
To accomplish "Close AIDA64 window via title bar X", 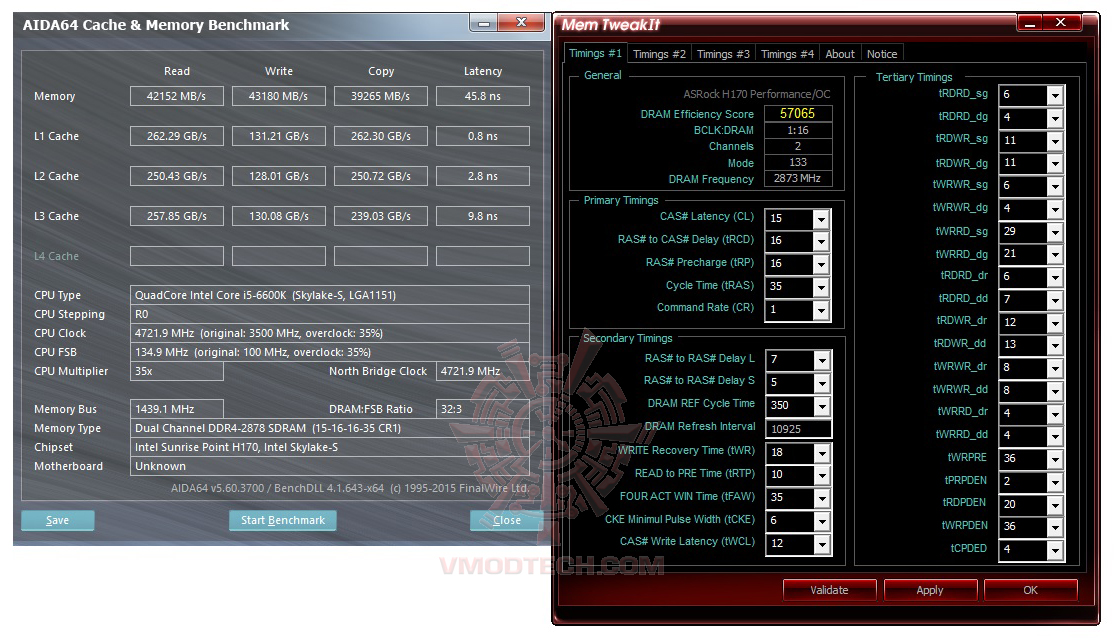I will click(x=521, y=23).
